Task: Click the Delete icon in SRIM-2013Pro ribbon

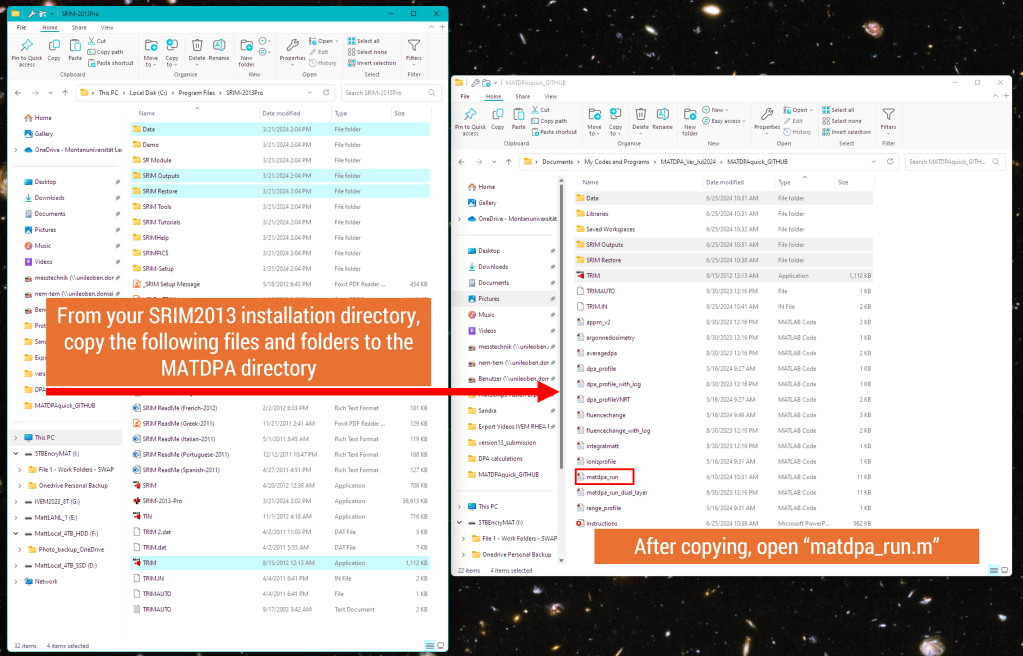Action: pos(197,49)
